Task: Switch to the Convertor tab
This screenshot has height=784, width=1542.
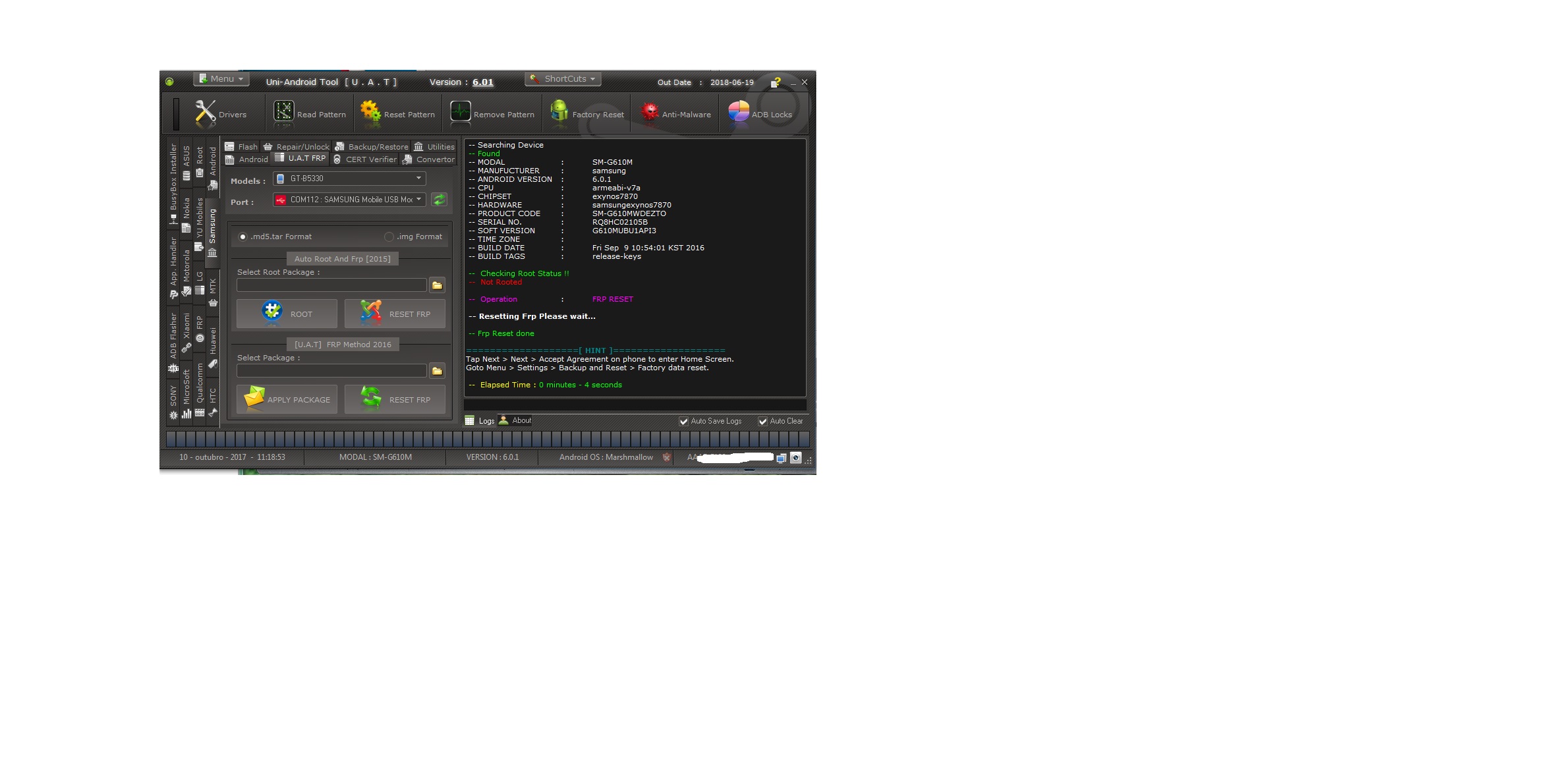Action: [x=428, y=159]
